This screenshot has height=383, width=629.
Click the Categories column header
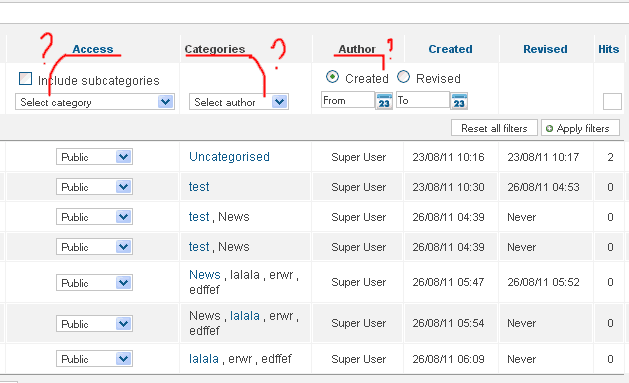point(215,49)
